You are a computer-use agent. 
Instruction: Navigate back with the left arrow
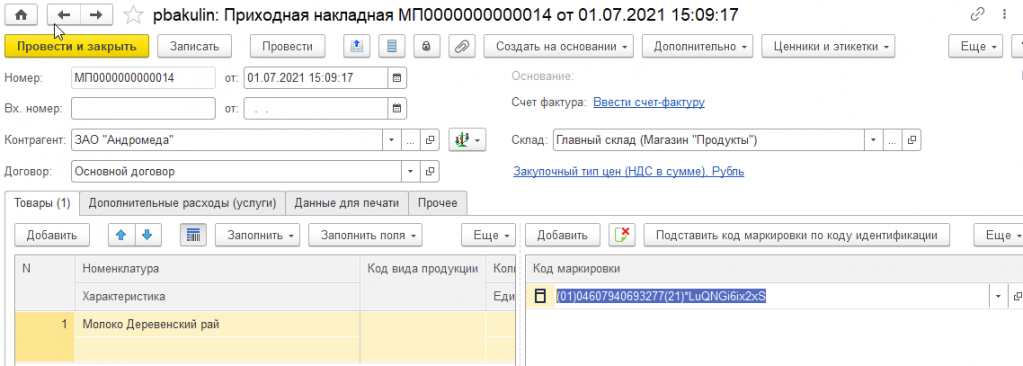click(64, 14)
